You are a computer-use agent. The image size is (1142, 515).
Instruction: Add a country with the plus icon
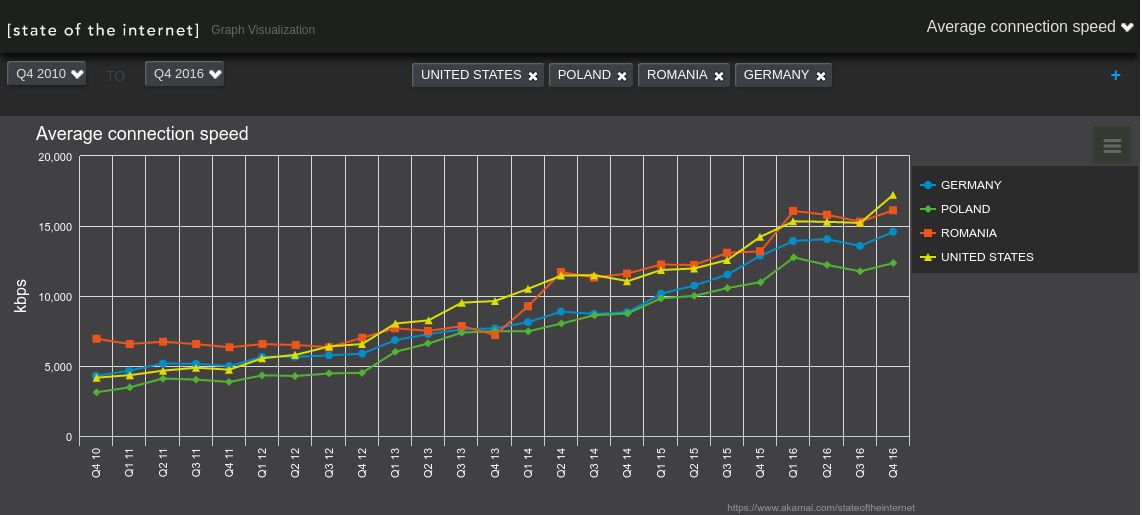[x=1115, y=75]
